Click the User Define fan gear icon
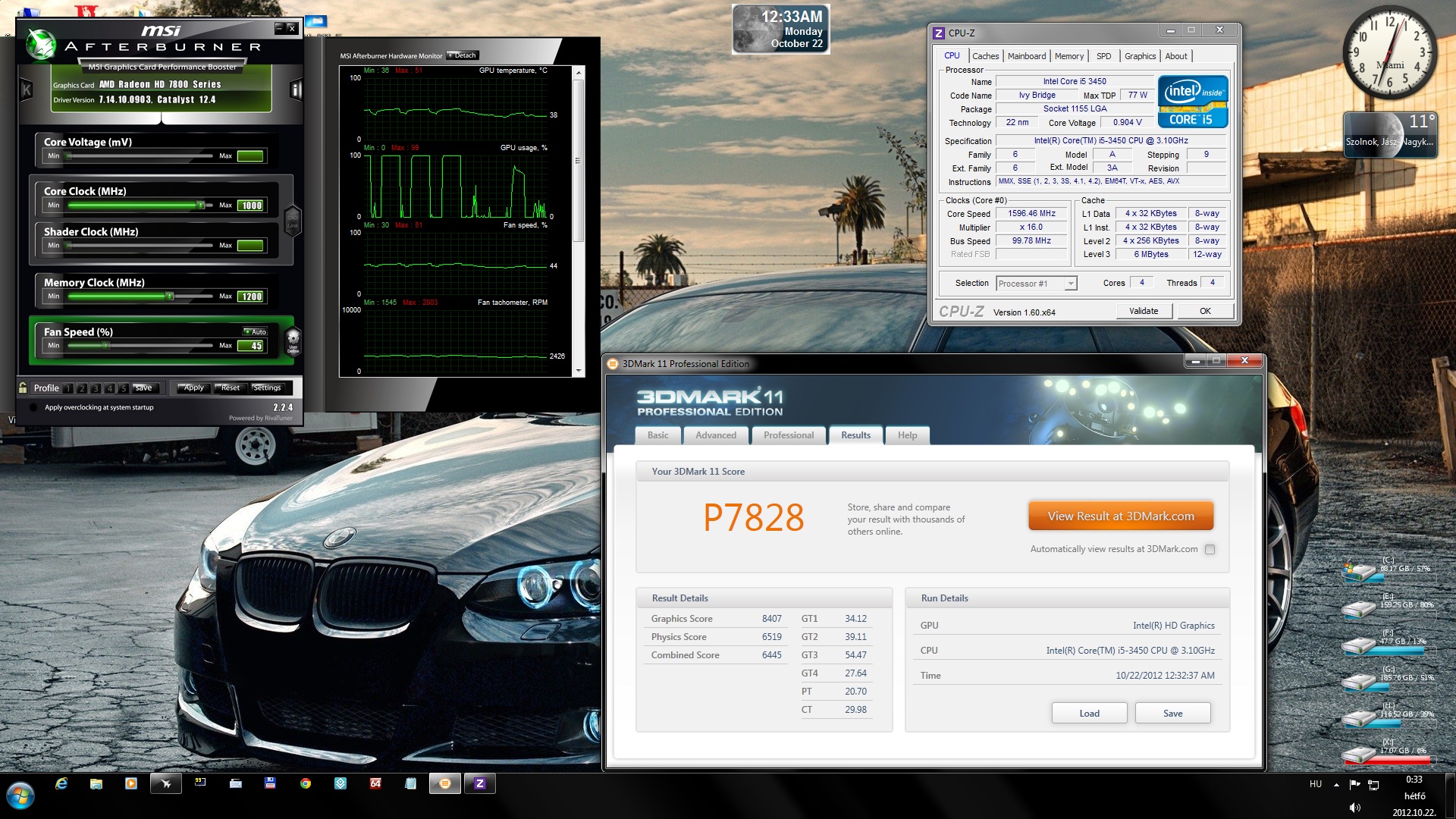 [293, 340]
